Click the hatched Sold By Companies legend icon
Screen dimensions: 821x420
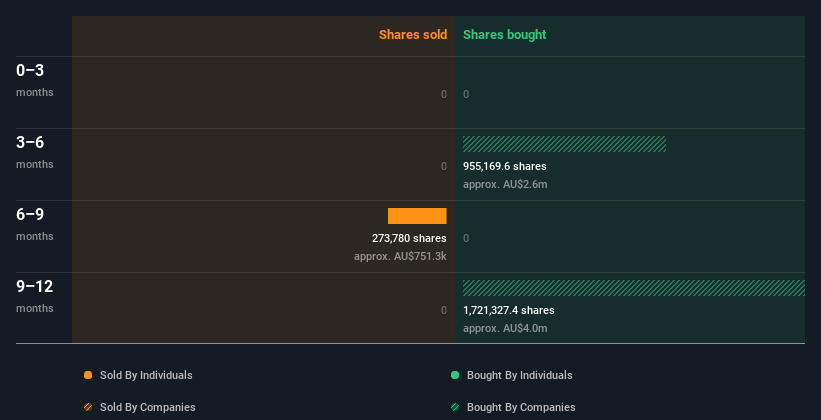(x=88, y=407)
